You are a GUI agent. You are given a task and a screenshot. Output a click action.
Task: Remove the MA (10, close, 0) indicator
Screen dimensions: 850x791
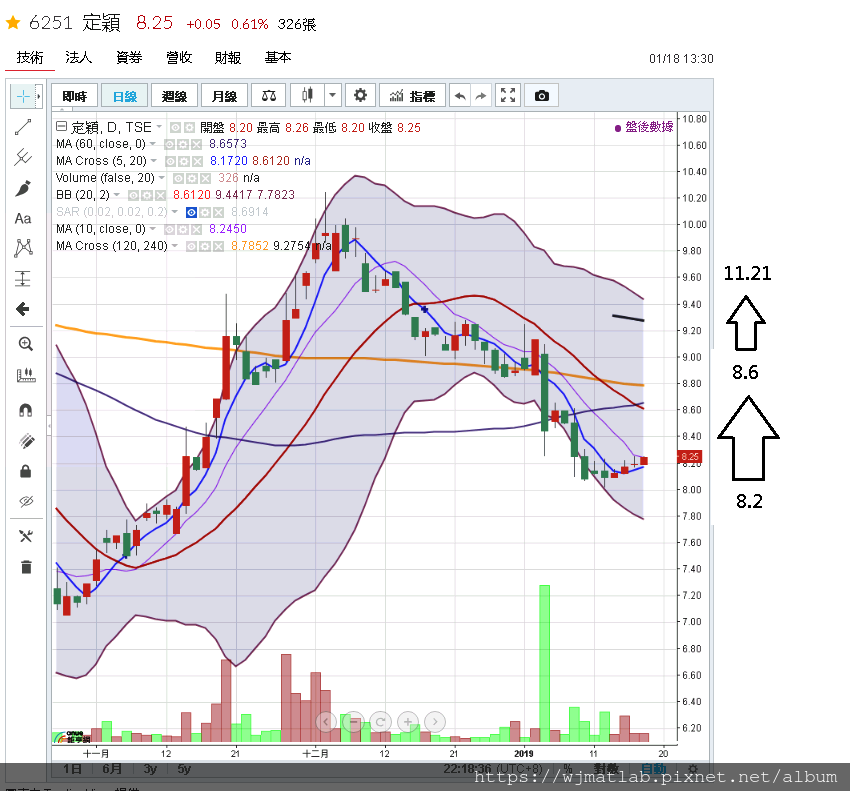click(x=196, y=229)
